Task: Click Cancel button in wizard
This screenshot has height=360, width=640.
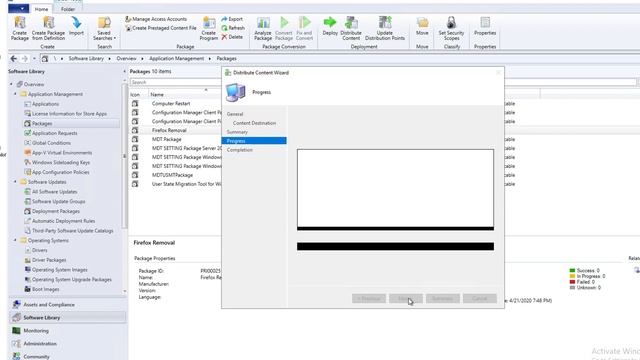Action: tap(480, 299)
